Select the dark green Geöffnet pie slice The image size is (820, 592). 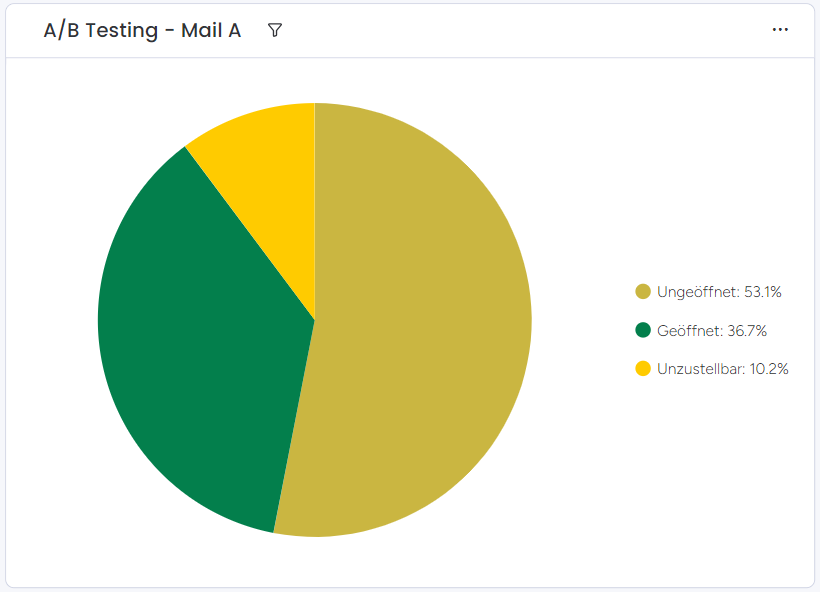(200, 340)
